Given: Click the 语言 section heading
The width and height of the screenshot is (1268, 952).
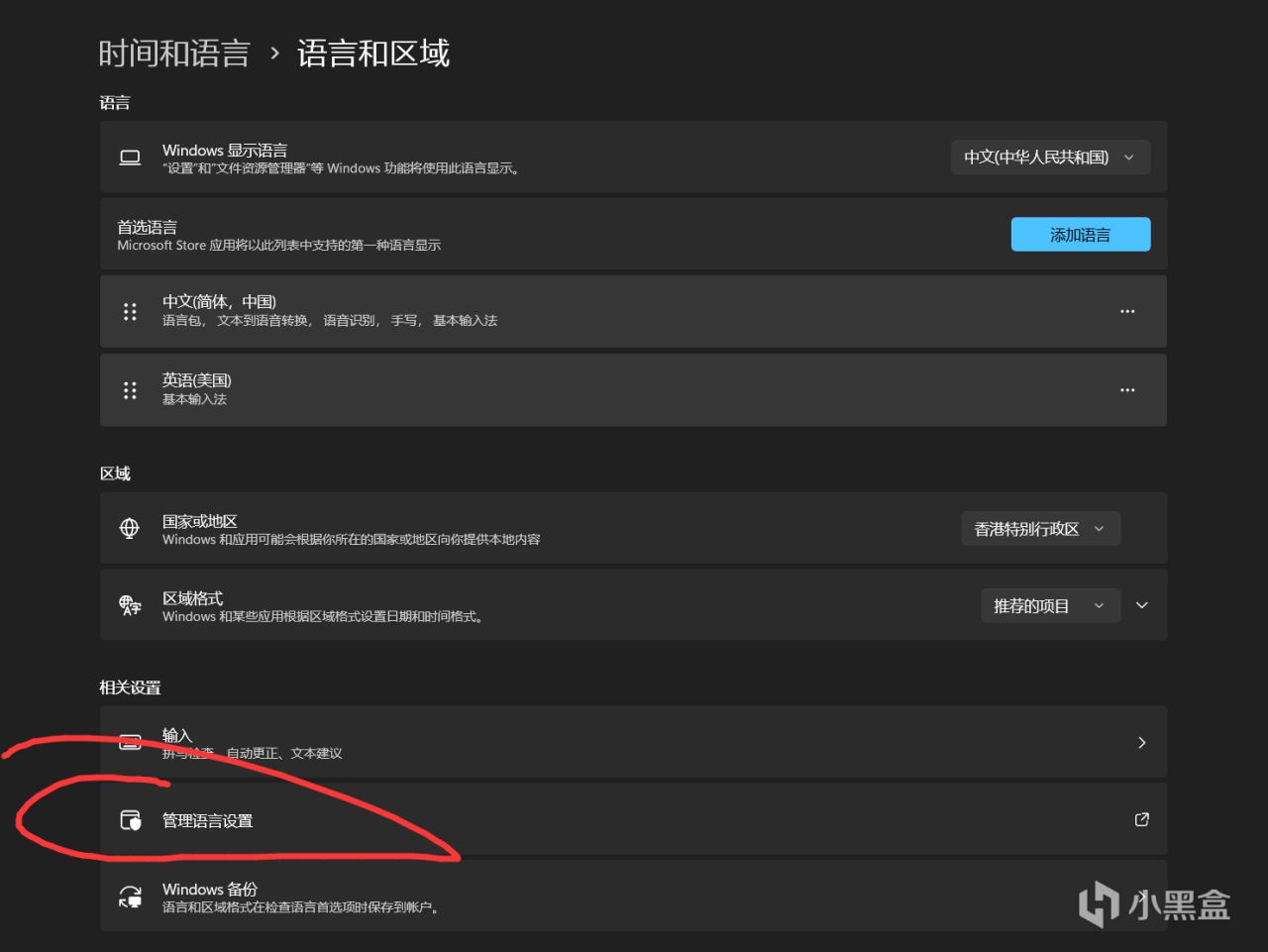Looking at the screenshot, I should 115,102.
